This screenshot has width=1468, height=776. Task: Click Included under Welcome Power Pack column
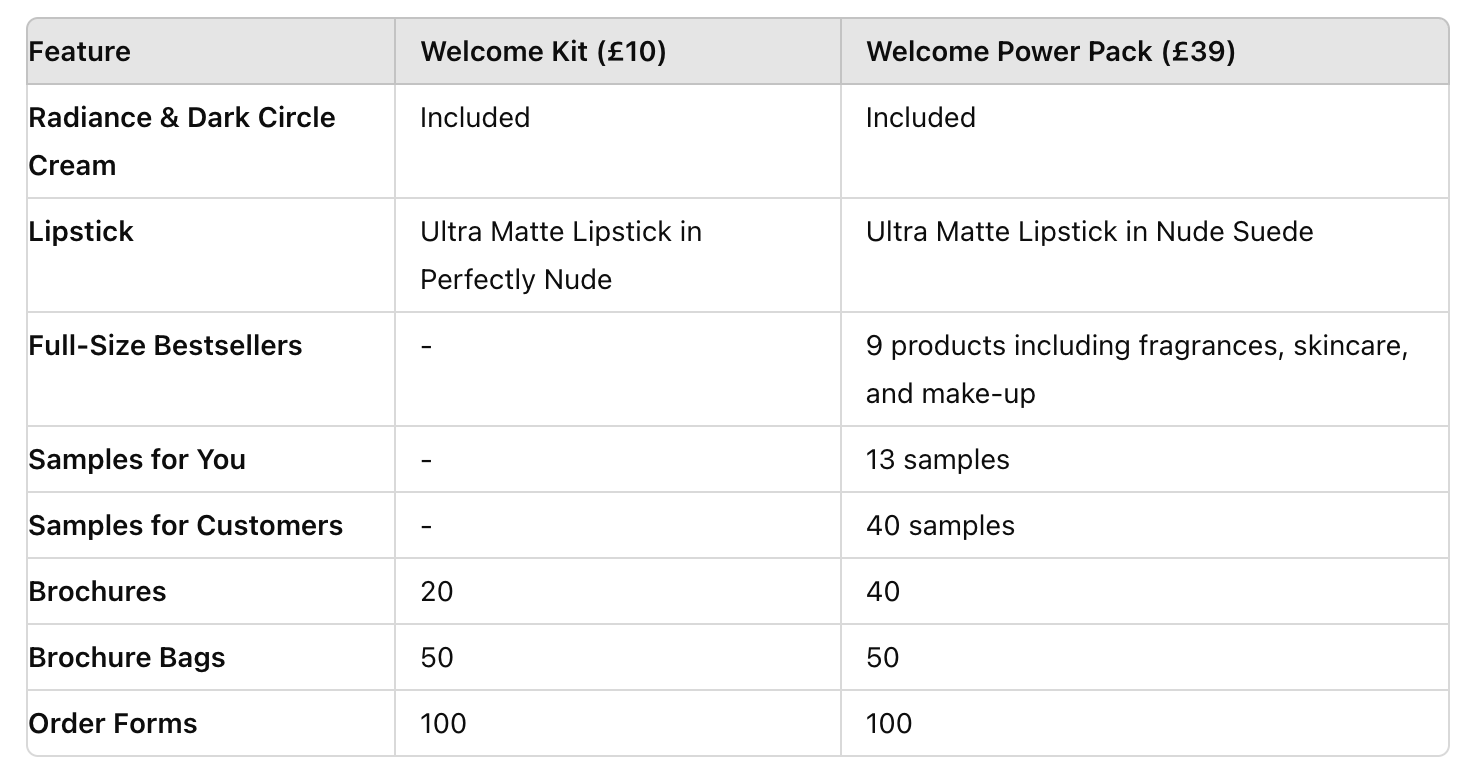click(920, 118)
